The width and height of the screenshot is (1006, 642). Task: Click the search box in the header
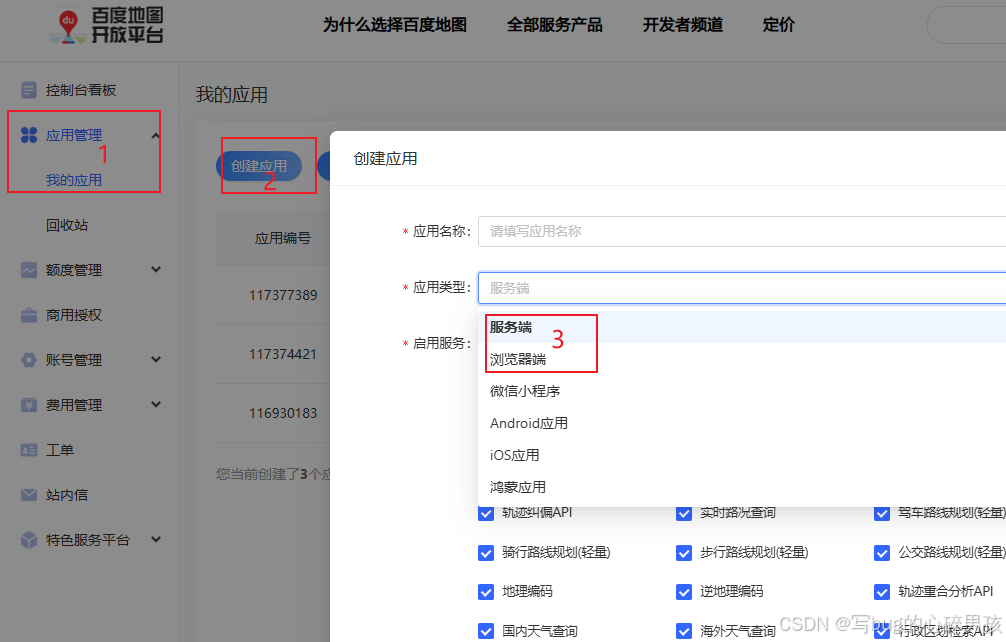coord(966,25)
